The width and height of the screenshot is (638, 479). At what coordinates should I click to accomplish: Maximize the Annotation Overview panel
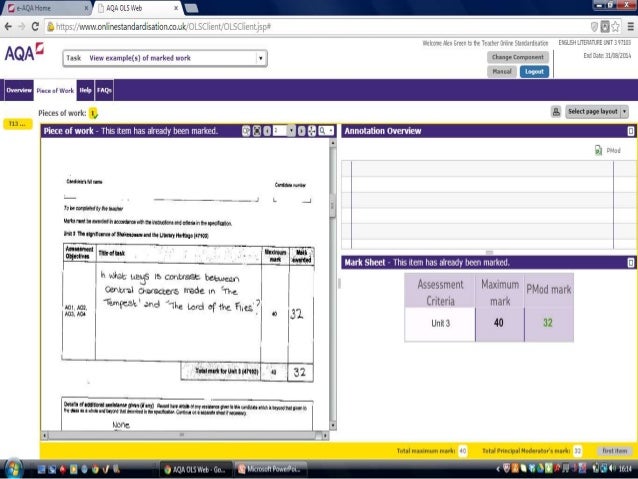pos(631,131)
